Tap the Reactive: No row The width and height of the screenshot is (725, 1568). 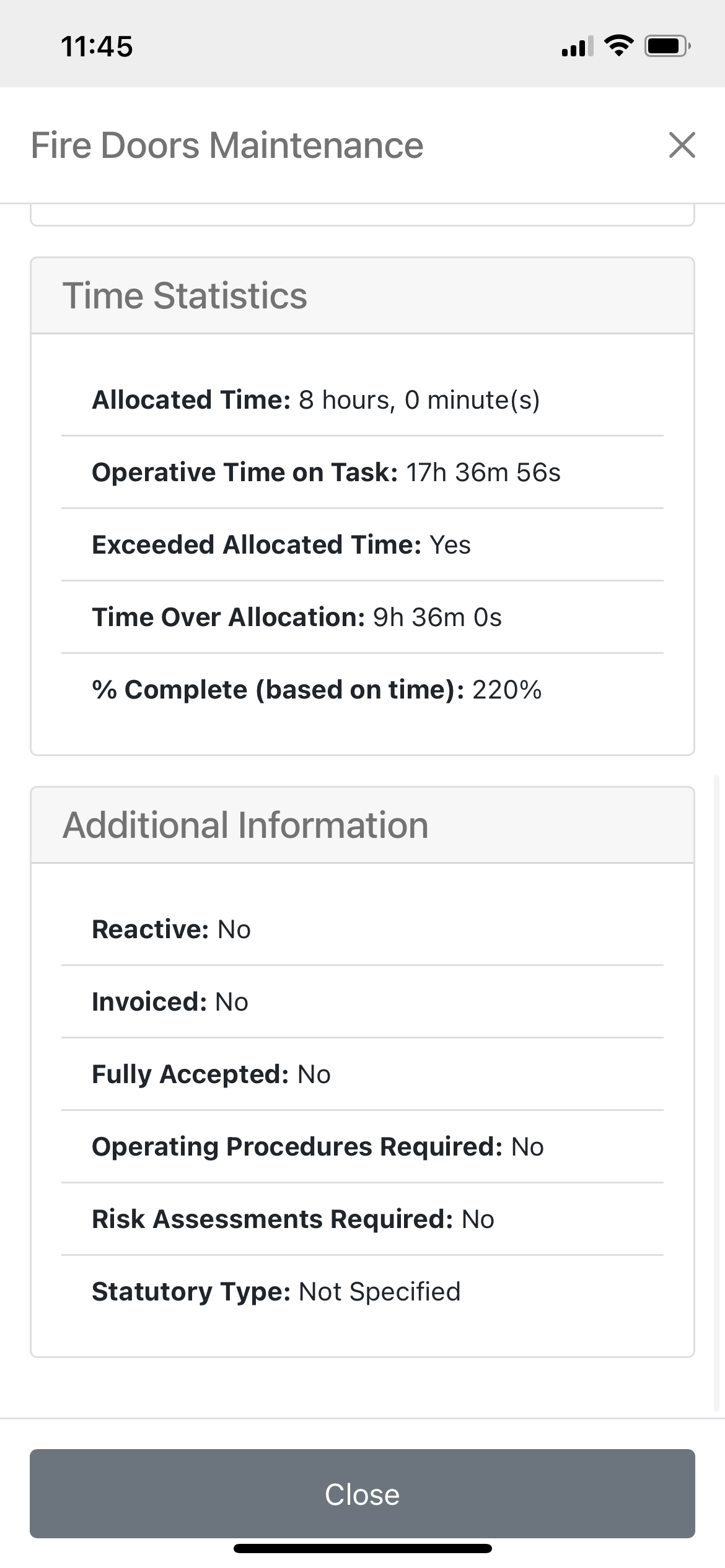(x=171, y=928)
